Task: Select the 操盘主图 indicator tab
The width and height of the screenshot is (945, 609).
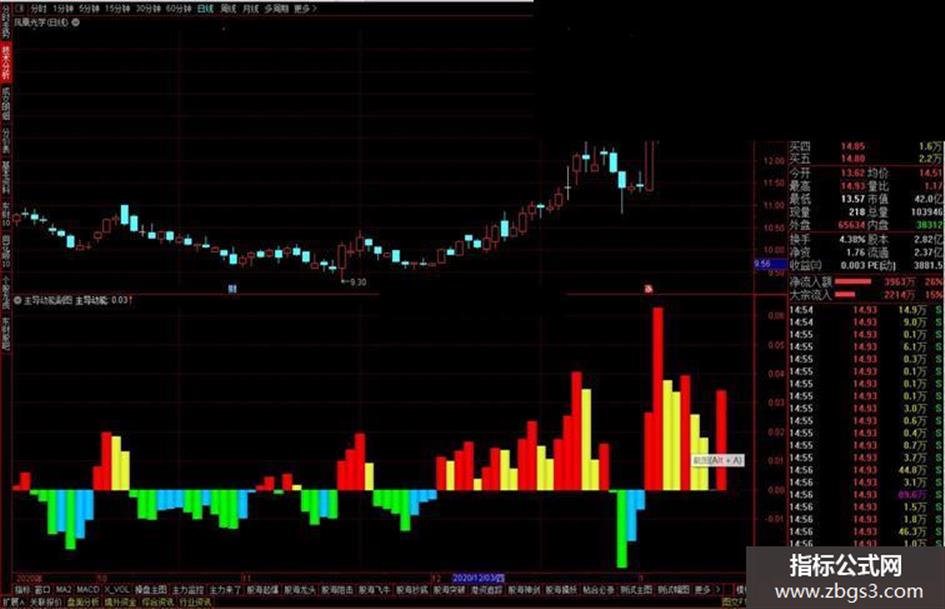Action: click(151, 590)
